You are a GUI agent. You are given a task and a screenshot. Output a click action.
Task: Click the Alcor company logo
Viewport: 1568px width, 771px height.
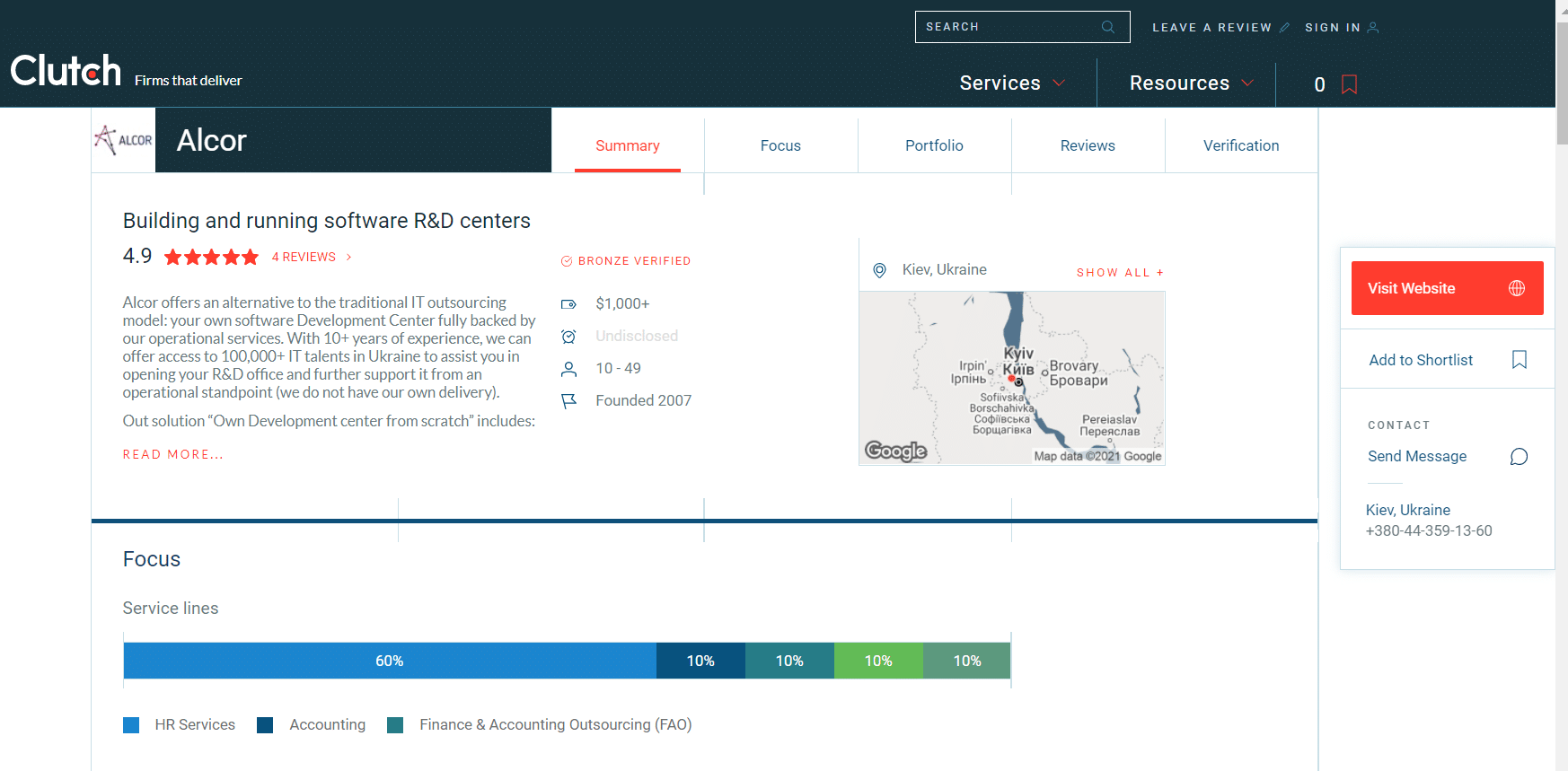(124, 140)
